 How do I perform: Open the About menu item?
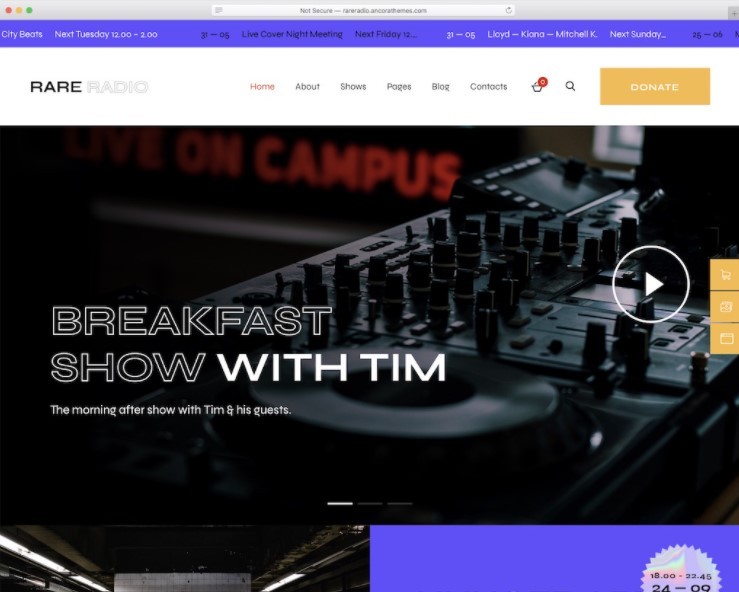307,87
